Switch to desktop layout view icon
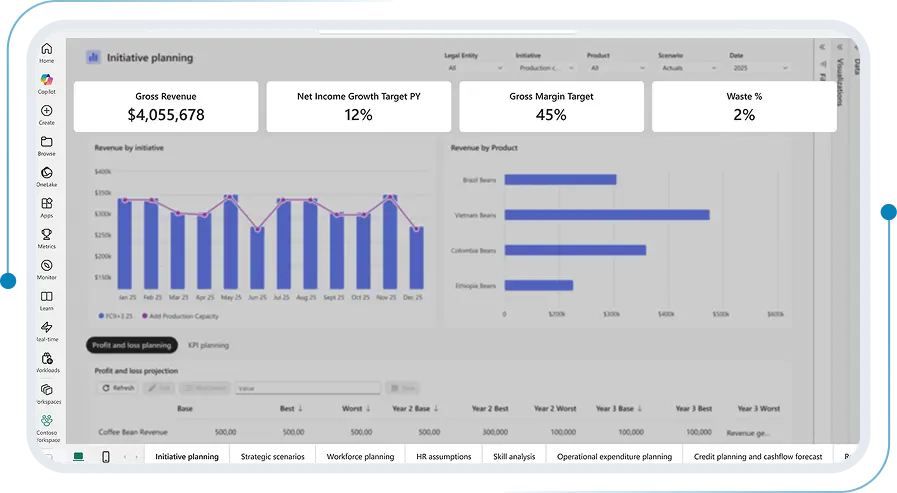897x493 pixels. [x=78, y=456]
